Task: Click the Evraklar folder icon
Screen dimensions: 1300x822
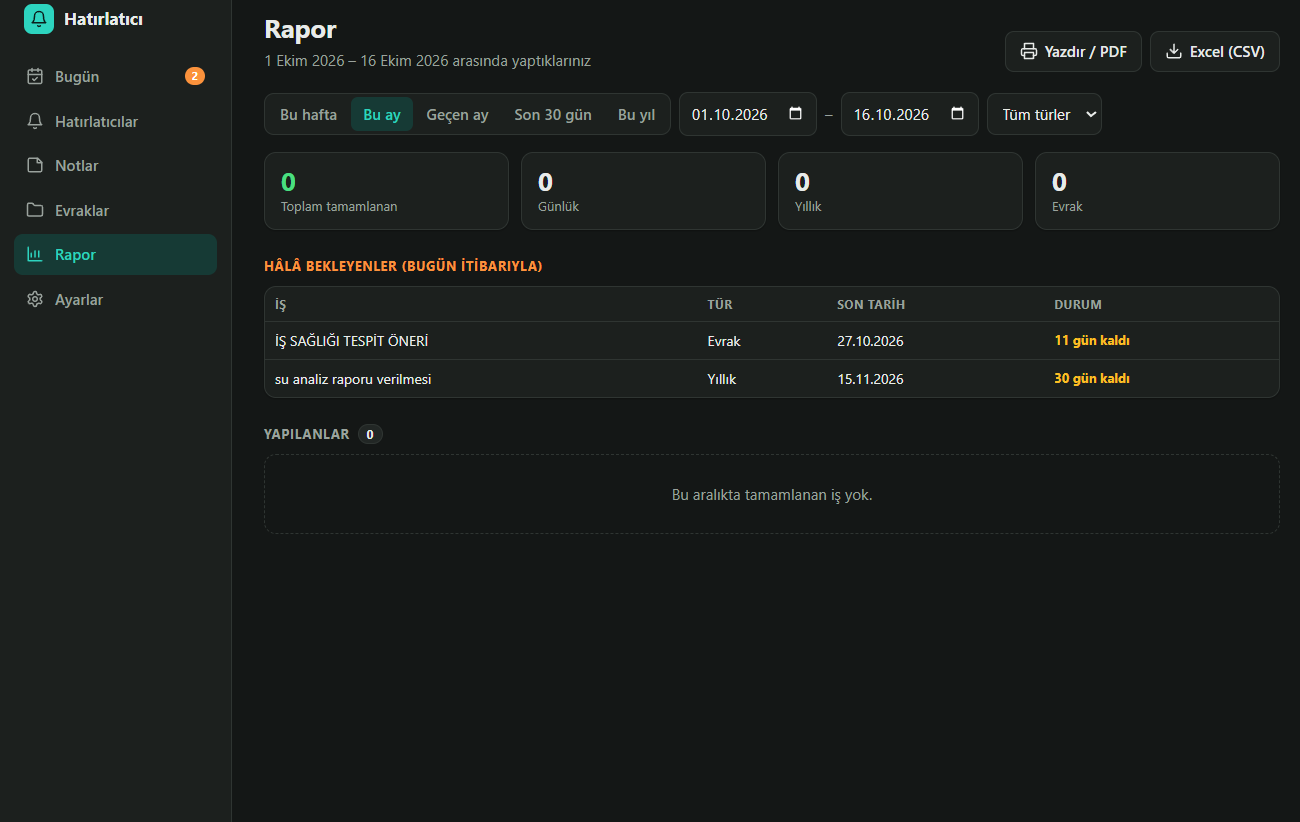Action: point(35,210)
